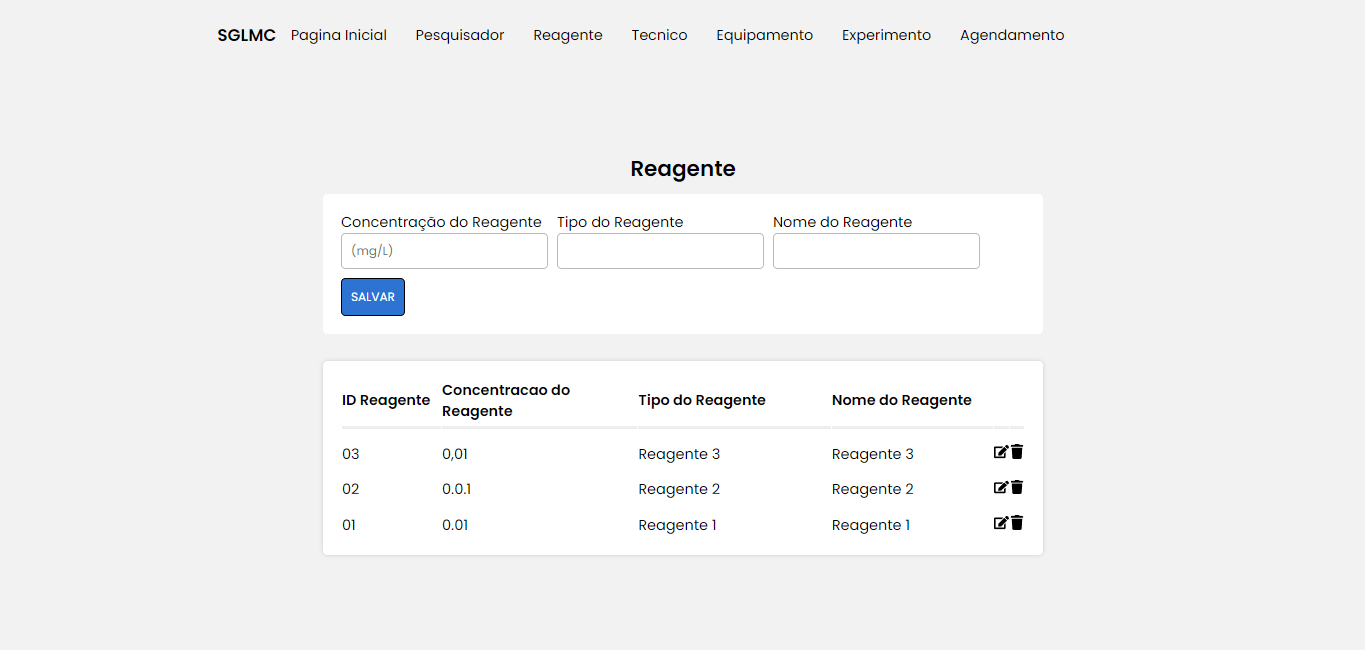Image resolution: width=1365 pixels, height=650 pixels.
Task: Select the Reagente navigation item
Action: pyautogui.click(x=568, y=35)
